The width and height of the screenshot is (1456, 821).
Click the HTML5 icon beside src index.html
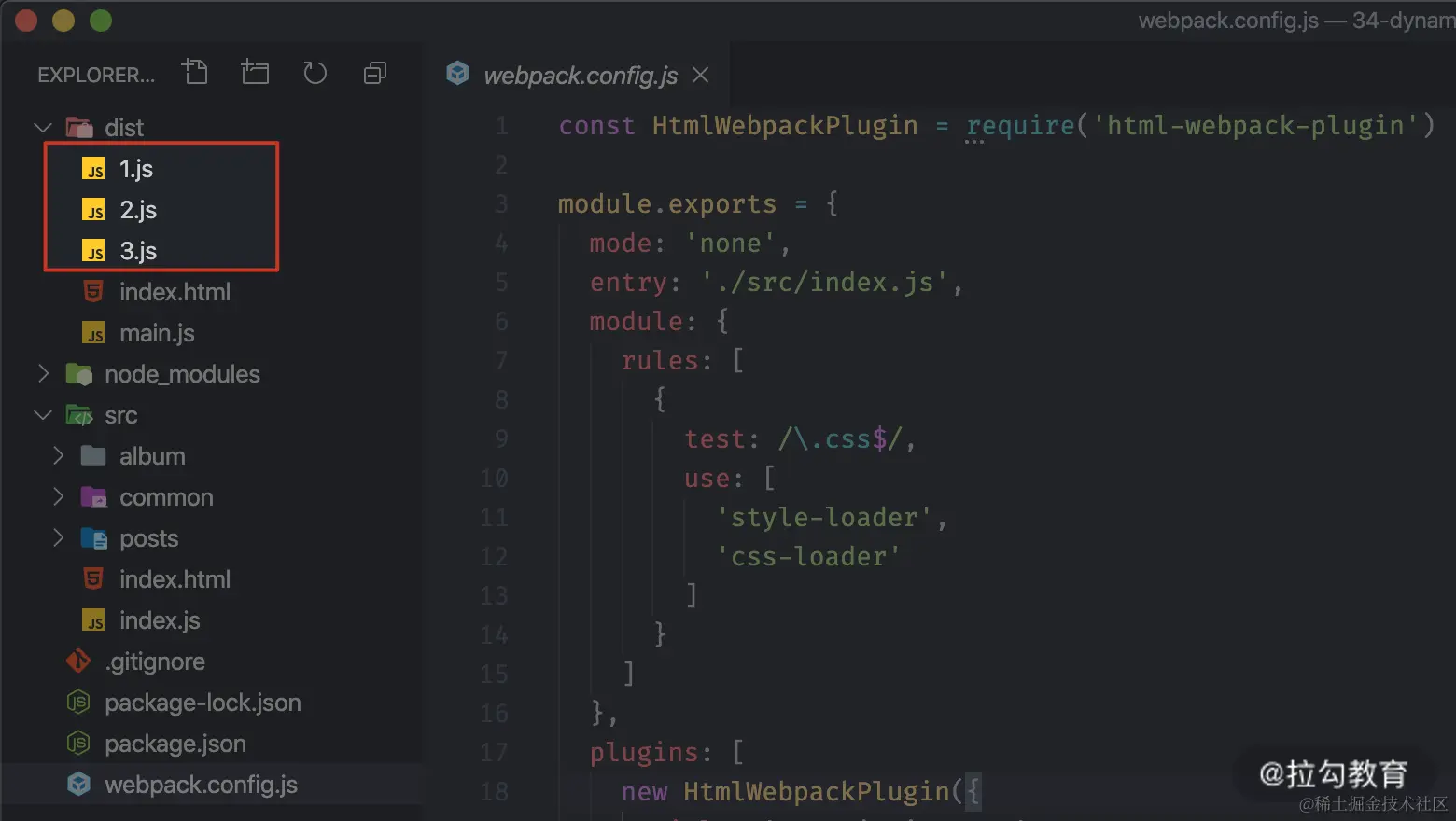[93, 579]
